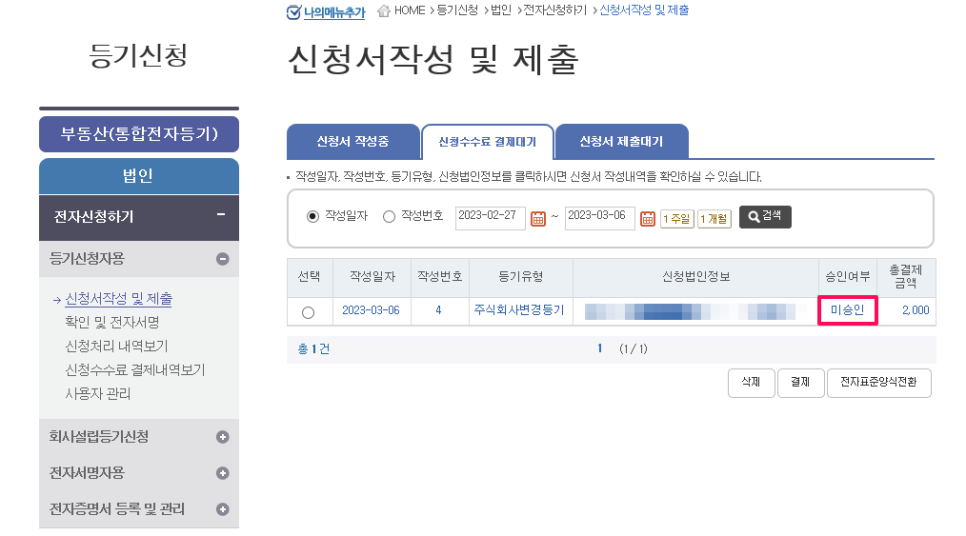Open the start date calendar icon

(x=538, y=218)
